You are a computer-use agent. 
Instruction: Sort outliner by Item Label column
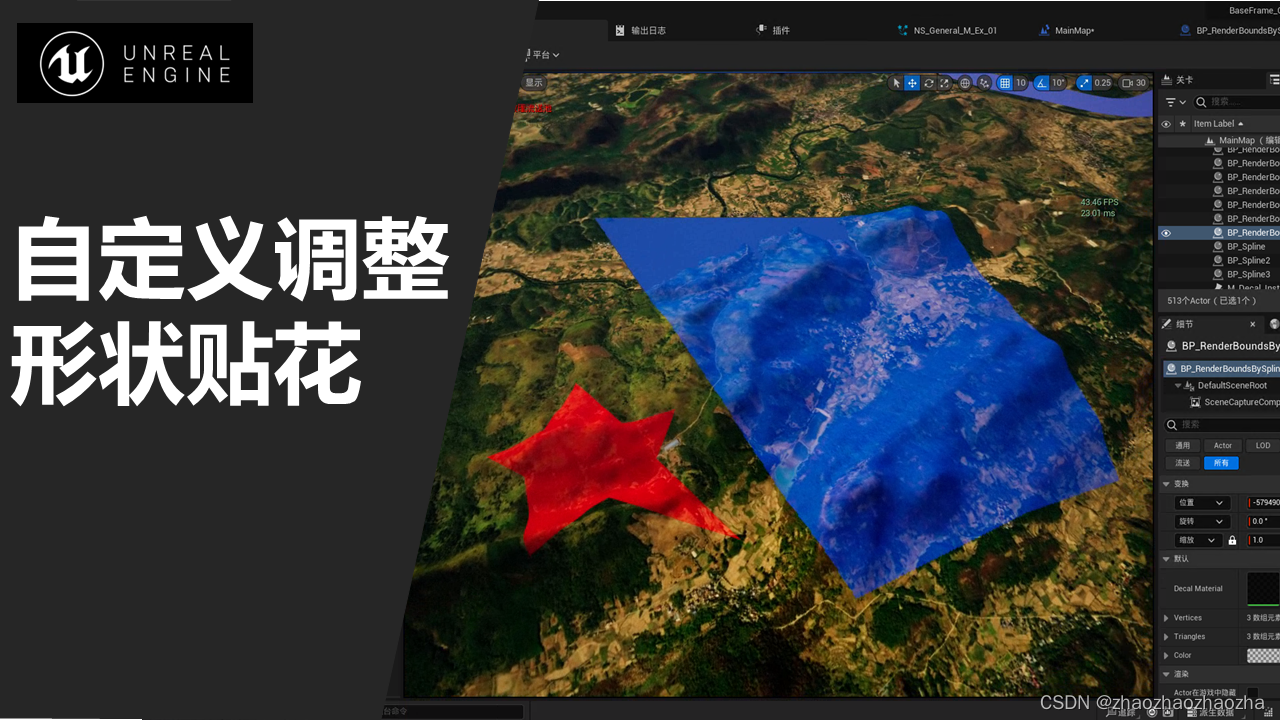pos(1218,124)
